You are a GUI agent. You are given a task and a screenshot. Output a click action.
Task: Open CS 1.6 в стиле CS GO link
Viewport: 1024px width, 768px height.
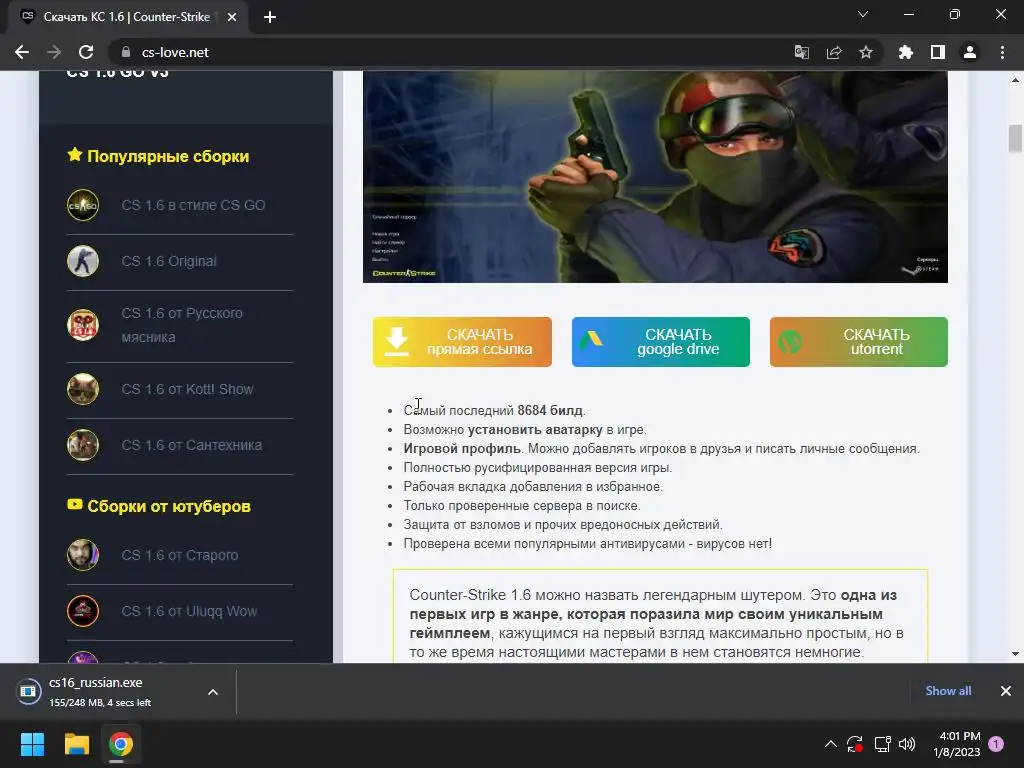point(193,205)
